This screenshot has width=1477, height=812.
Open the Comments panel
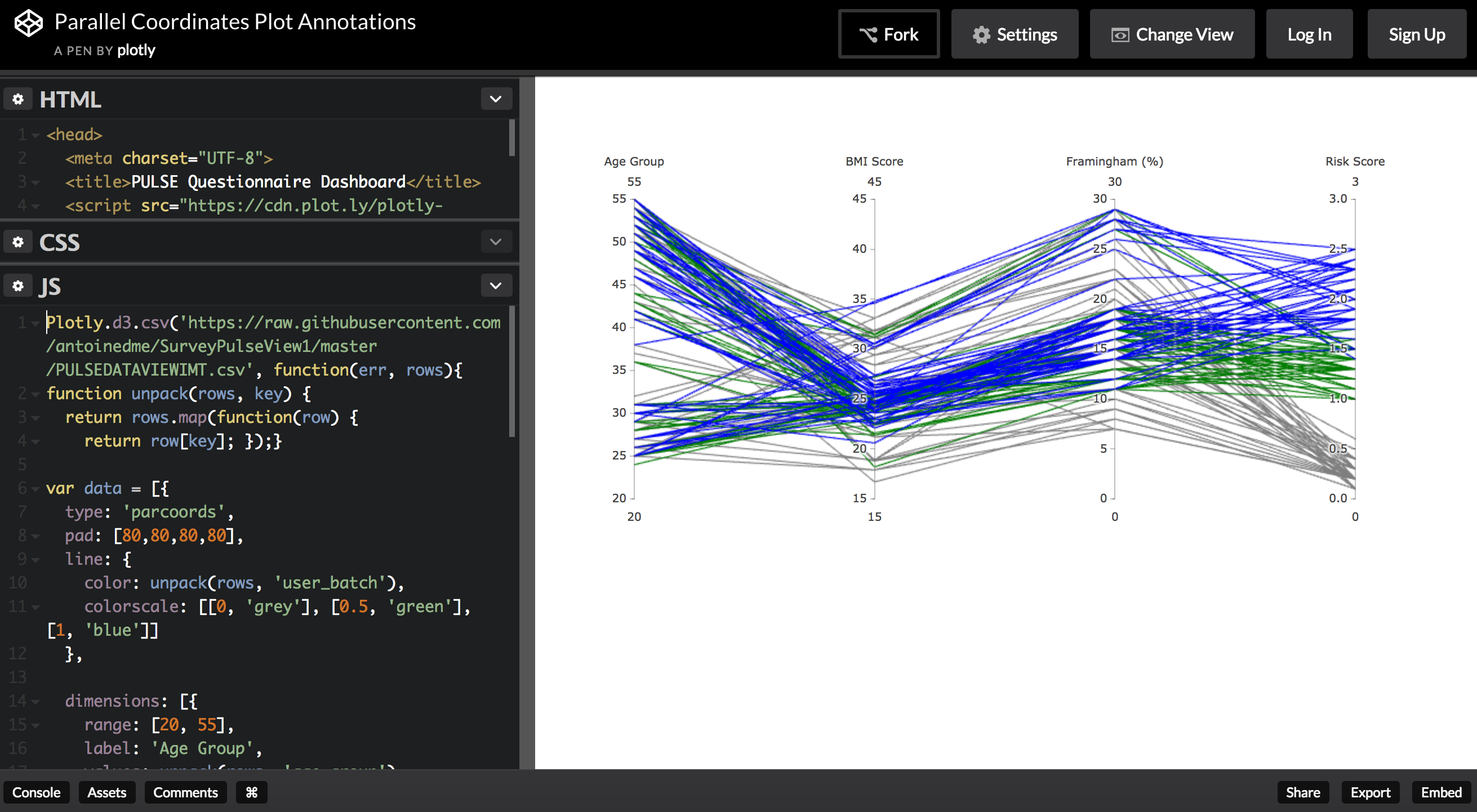(186, 792)
